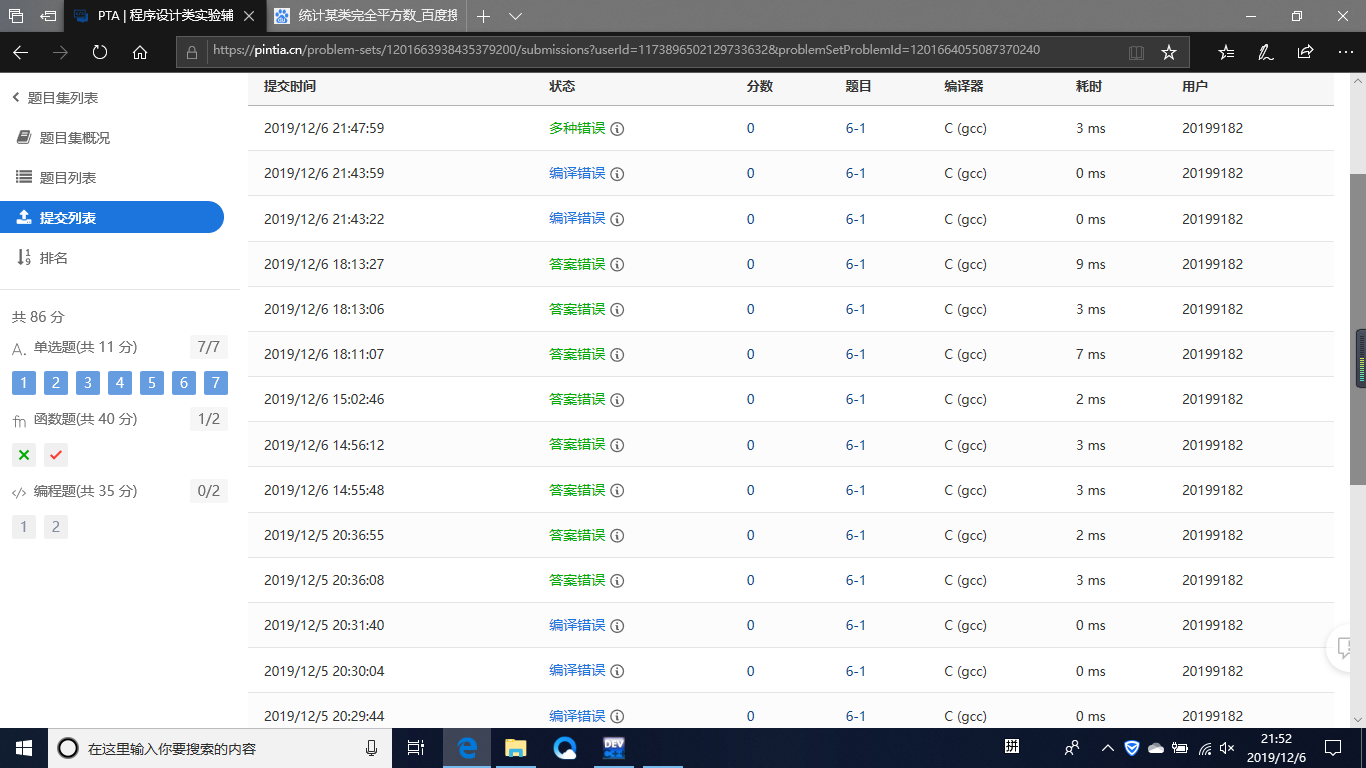Open the Edge favorites hub
Viewport: 1366px width, 768px height.
pos(1227,52)
